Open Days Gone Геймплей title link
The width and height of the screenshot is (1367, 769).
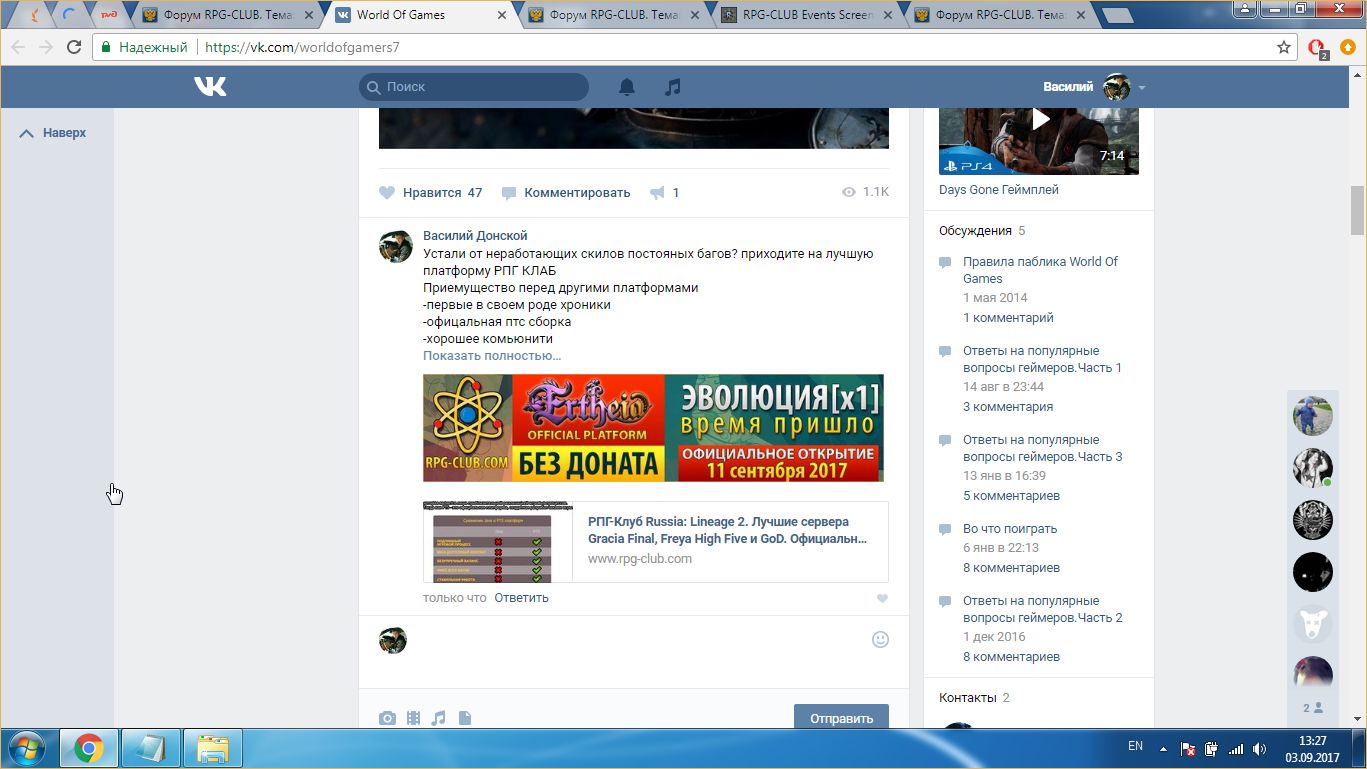click(x=998, y=190)
